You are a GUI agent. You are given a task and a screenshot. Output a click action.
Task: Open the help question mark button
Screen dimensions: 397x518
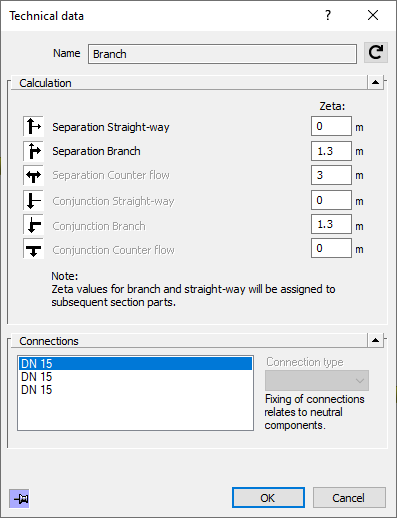pos(328,15)
